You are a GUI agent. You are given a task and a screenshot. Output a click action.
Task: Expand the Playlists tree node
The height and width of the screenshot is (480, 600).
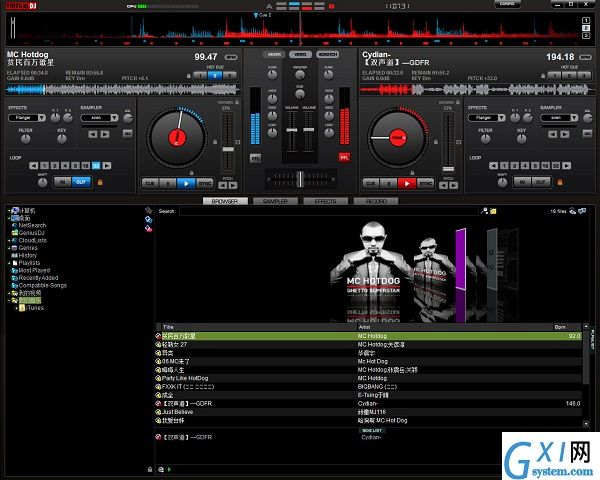pyautogui.click(x=9, y=263)
